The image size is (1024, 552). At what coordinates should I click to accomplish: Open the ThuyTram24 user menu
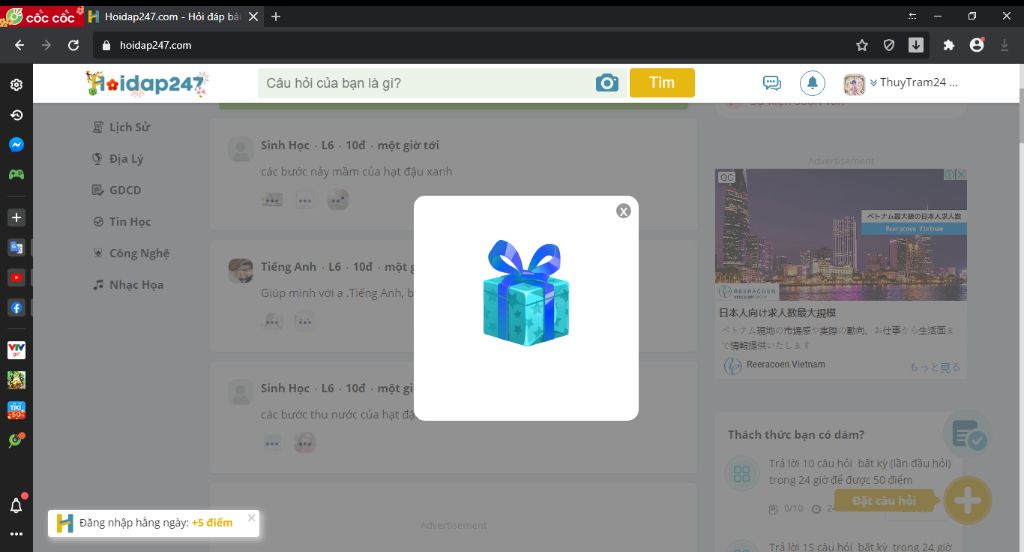tap(913, 82)
